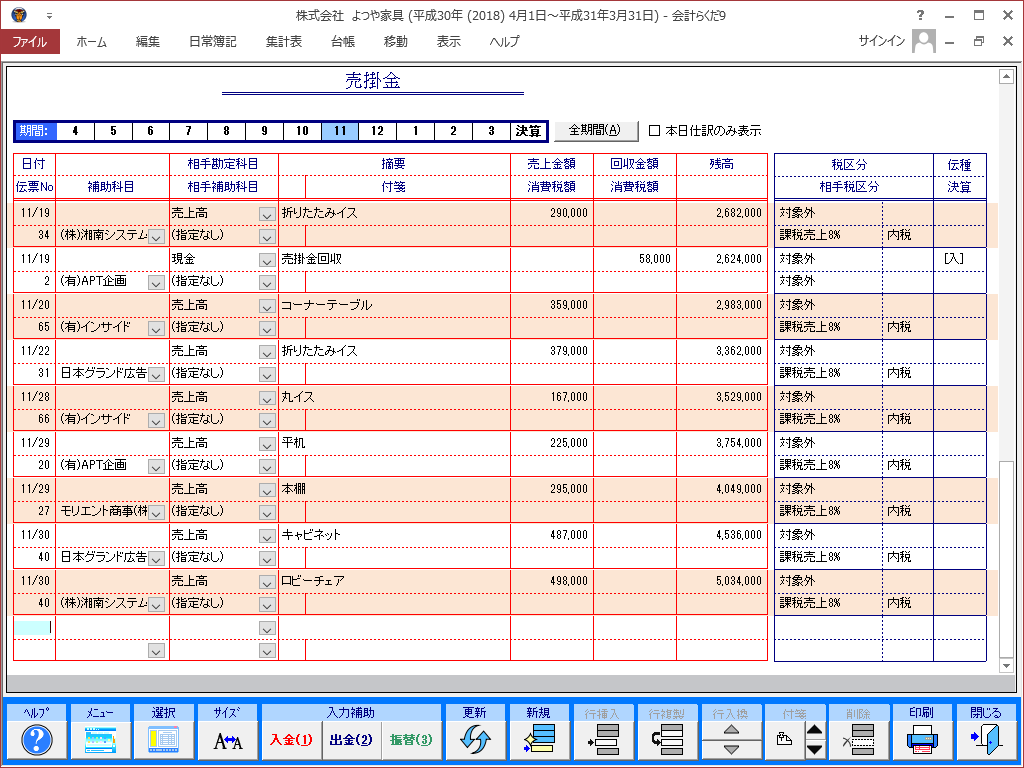Select period month 12

[377, 131]
